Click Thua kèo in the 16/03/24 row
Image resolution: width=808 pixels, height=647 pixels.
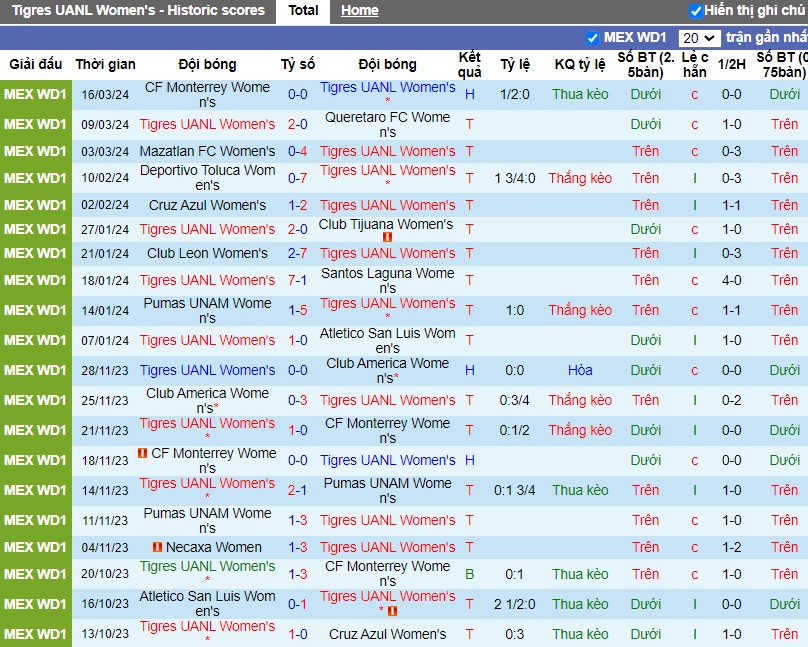coord(580,95)
